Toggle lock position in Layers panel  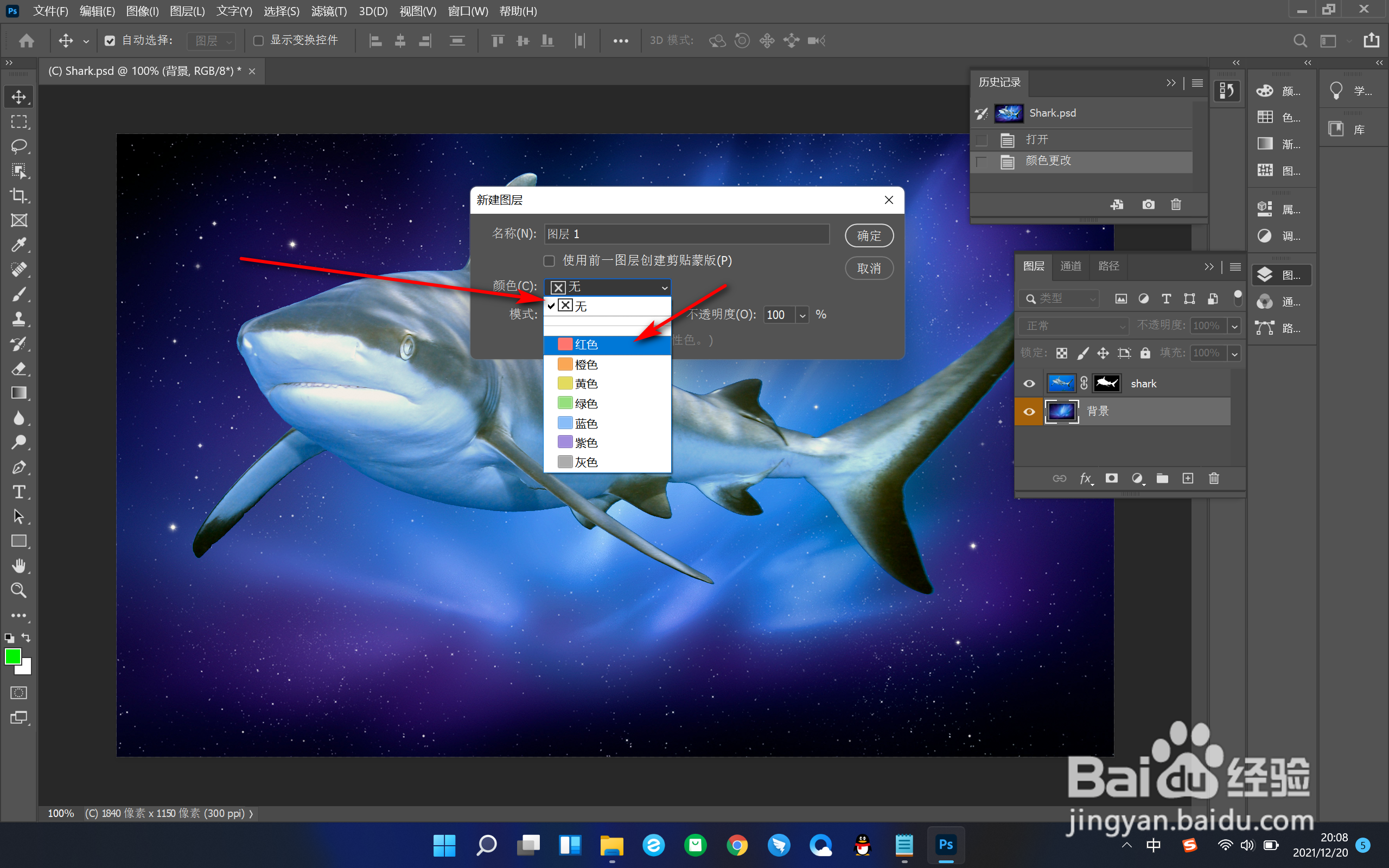click(x=1103, y=353)
